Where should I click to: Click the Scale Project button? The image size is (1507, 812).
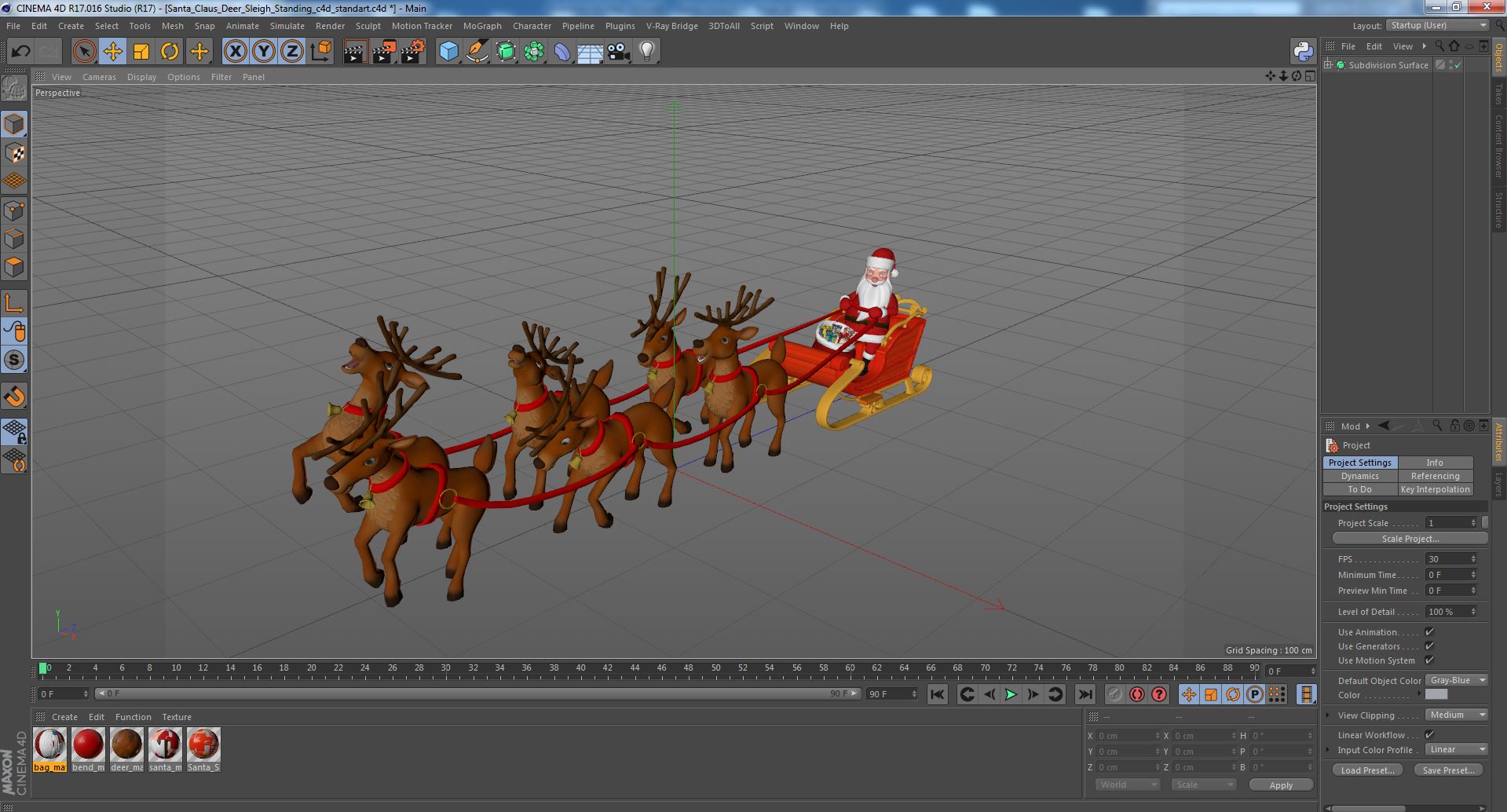click(x=1410, y=539)
